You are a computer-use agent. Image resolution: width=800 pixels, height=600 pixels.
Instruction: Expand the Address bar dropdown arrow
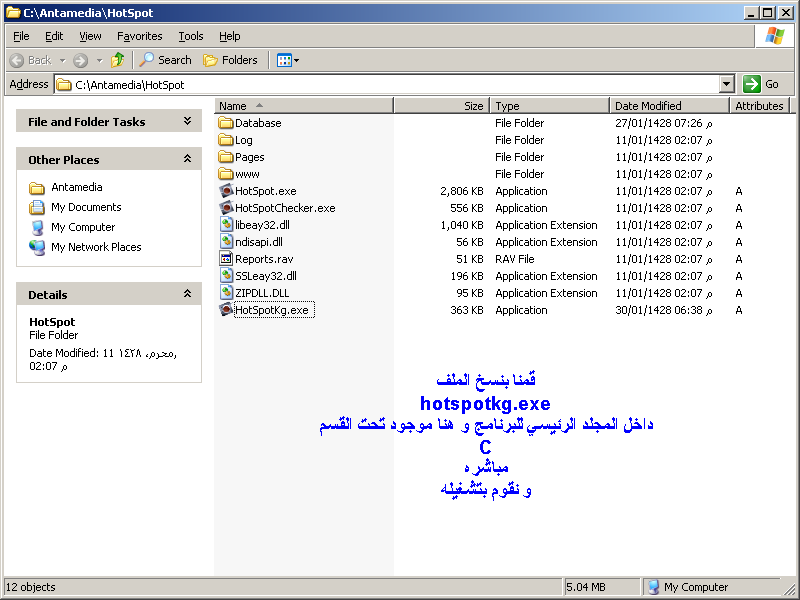(x=727, y=85)
